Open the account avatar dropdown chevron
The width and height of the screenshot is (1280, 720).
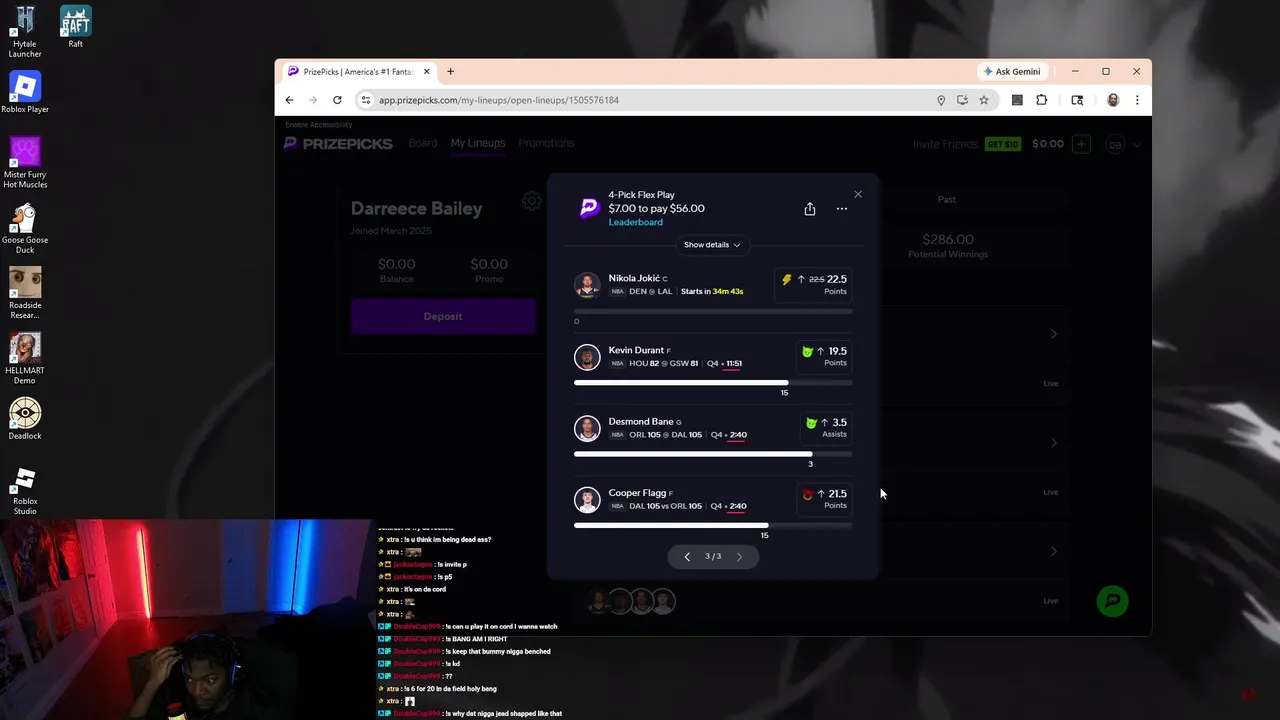click(1136, 145)
